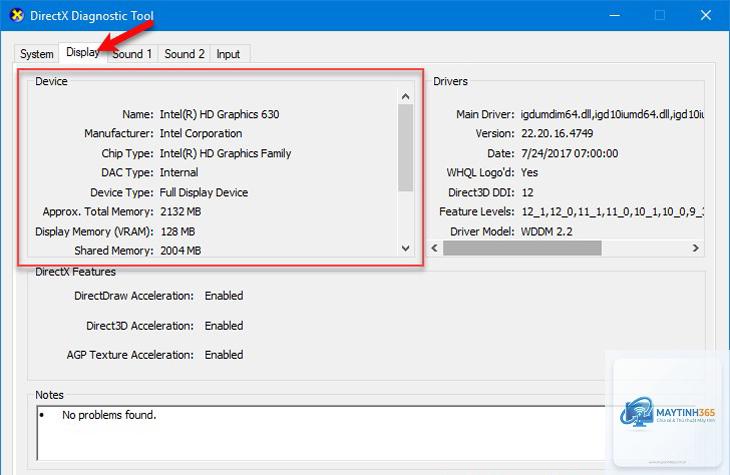Select the text Intel(R) HD Graphics 630
Image resolution: width=730 pixels, height=475 pixels.
coord(219,115)
